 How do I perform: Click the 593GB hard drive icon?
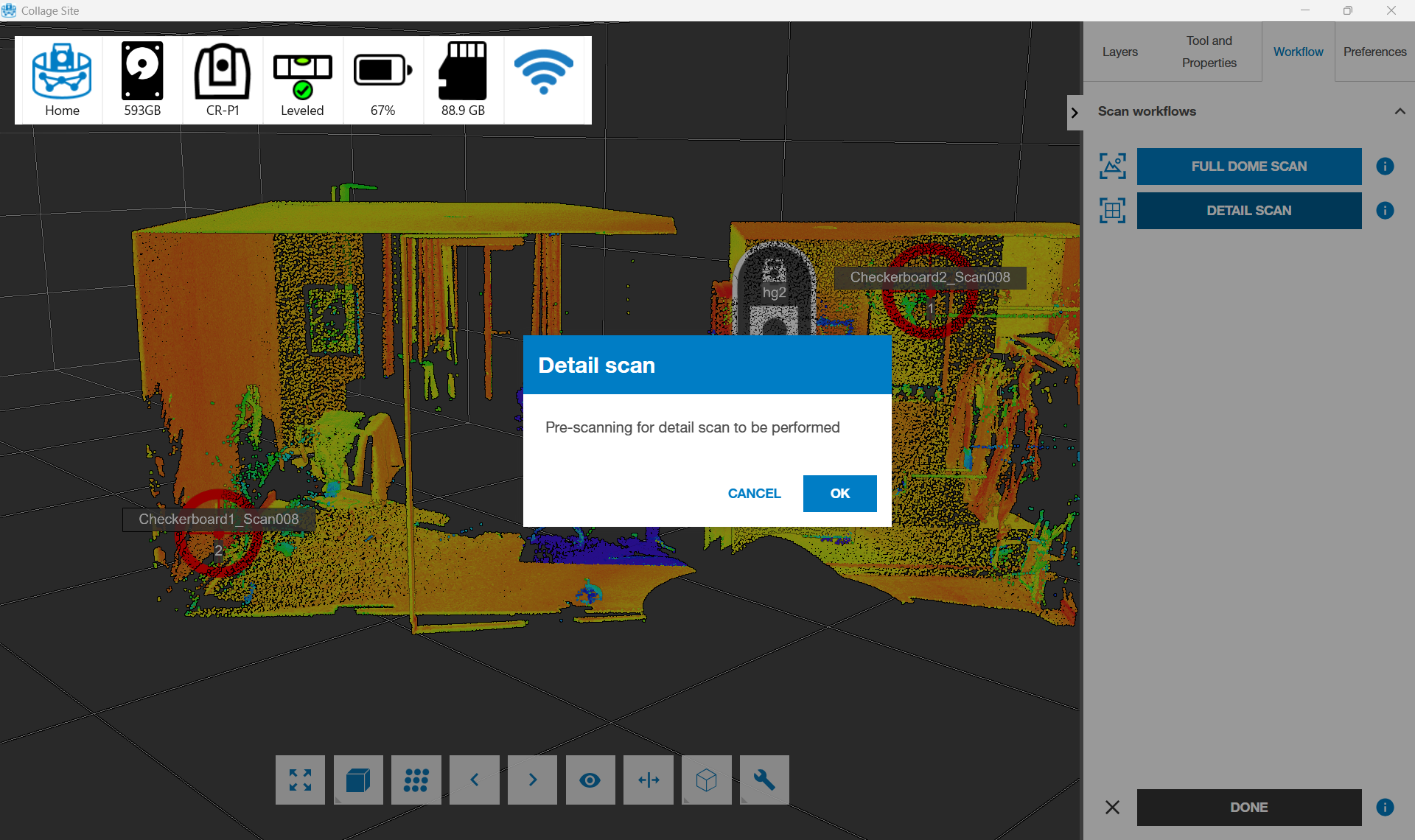click(x=142, y=71)
